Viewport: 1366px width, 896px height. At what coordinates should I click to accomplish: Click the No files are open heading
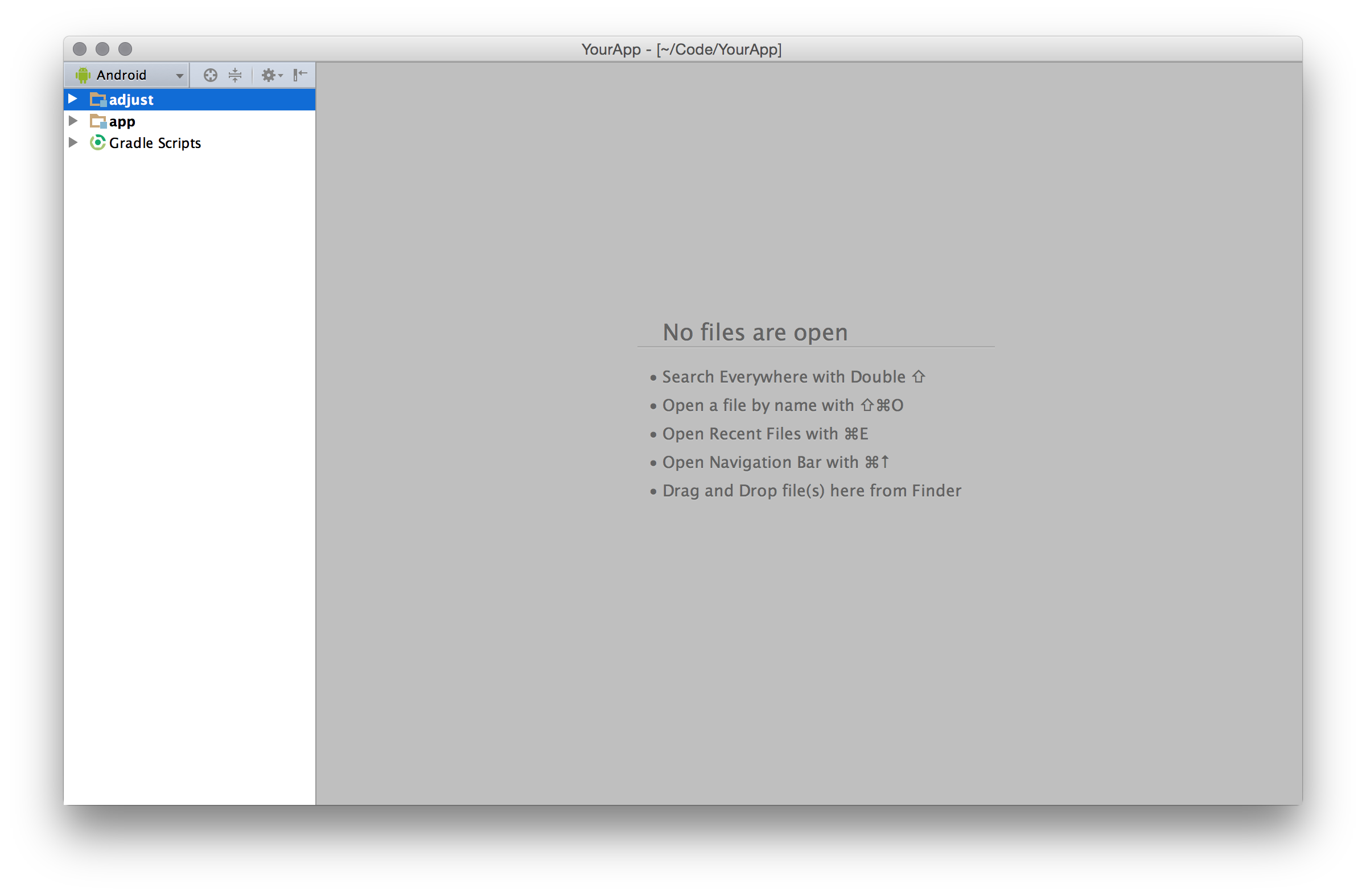pos(755,332)
